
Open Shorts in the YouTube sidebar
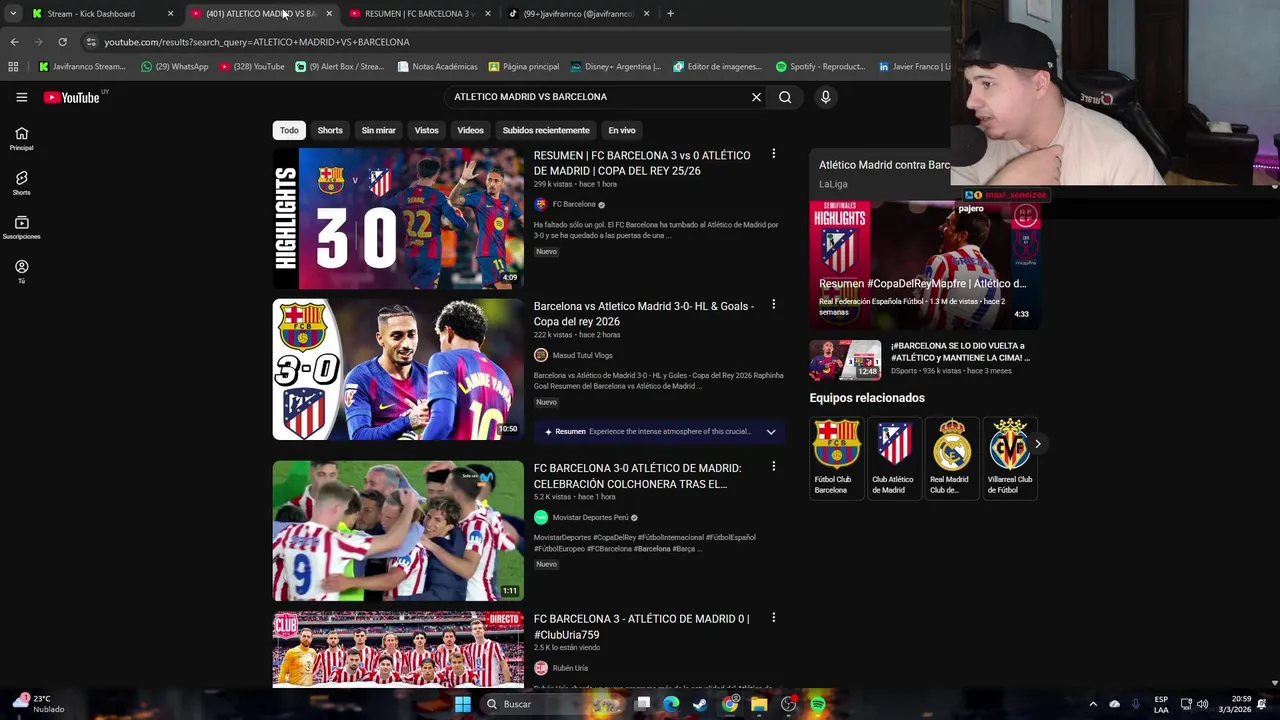tap(21, 183)
